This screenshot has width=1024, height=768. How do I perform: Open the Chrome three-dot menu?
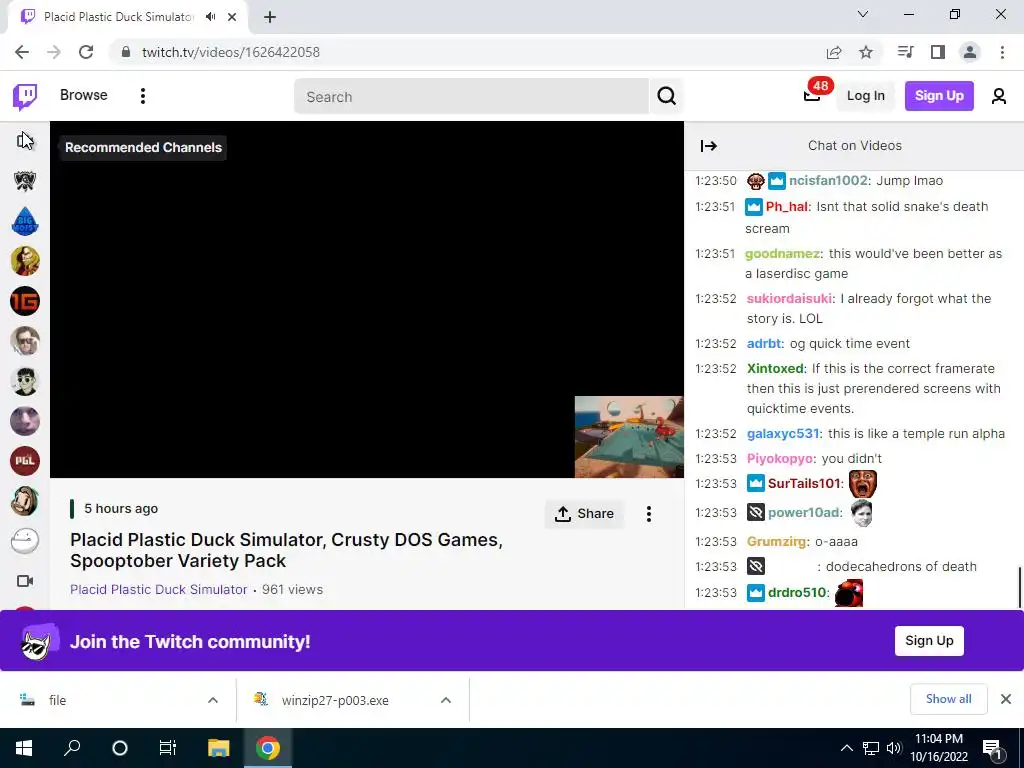pyautogui.click(x=1002, y=52)
